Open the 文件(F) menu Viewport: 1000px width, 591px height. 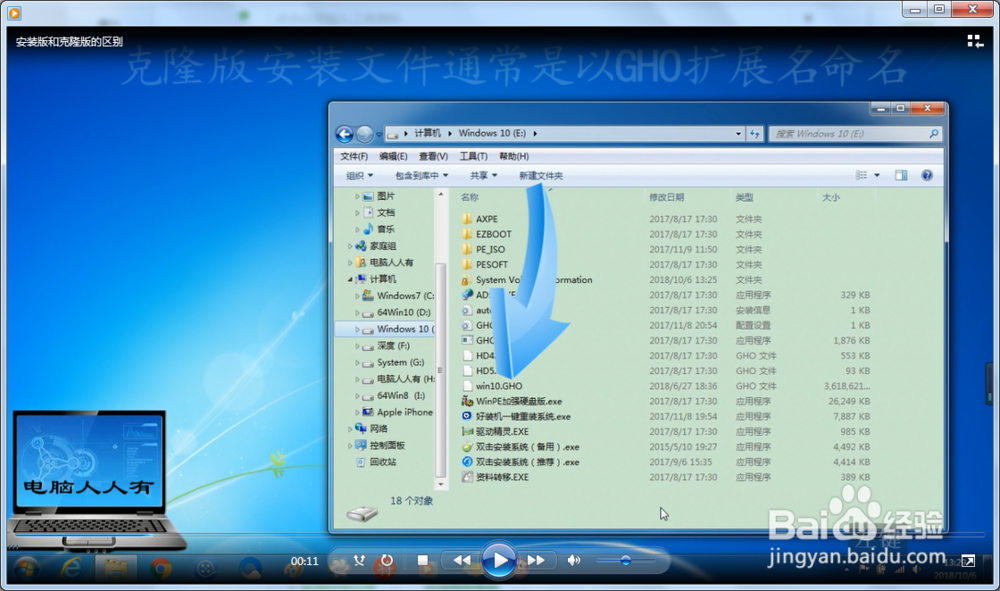click(354, 156)
